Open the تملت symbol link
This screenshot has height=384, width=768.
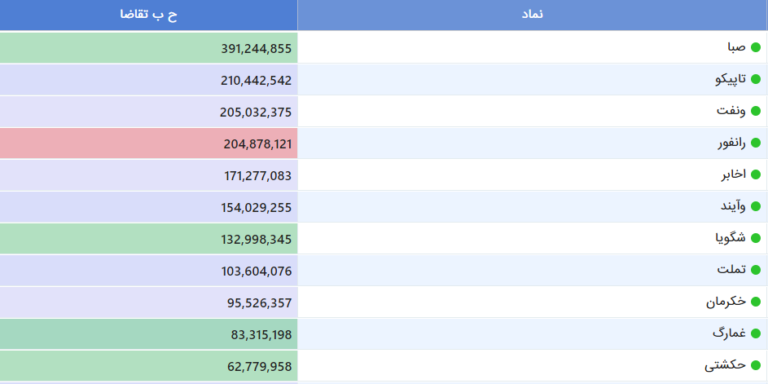click(732, 270)
